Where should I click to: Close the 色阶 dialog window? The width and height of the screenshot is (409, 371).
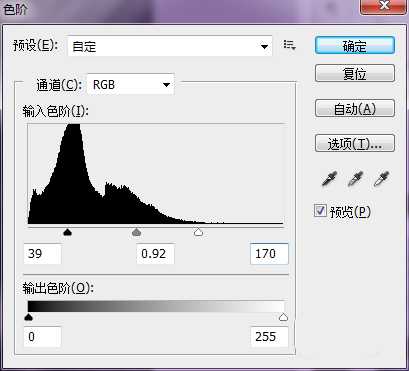point(384,6)
